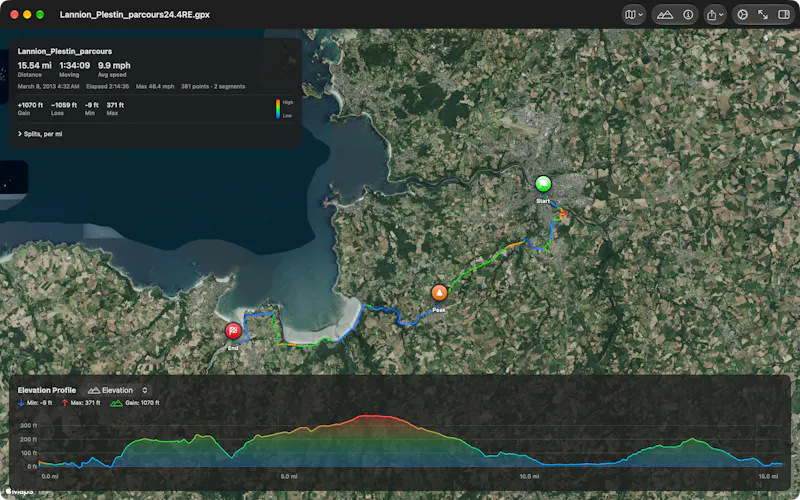Click the '10.0 mi' axis label
The image size is (800, 500).
click(529, 477)
